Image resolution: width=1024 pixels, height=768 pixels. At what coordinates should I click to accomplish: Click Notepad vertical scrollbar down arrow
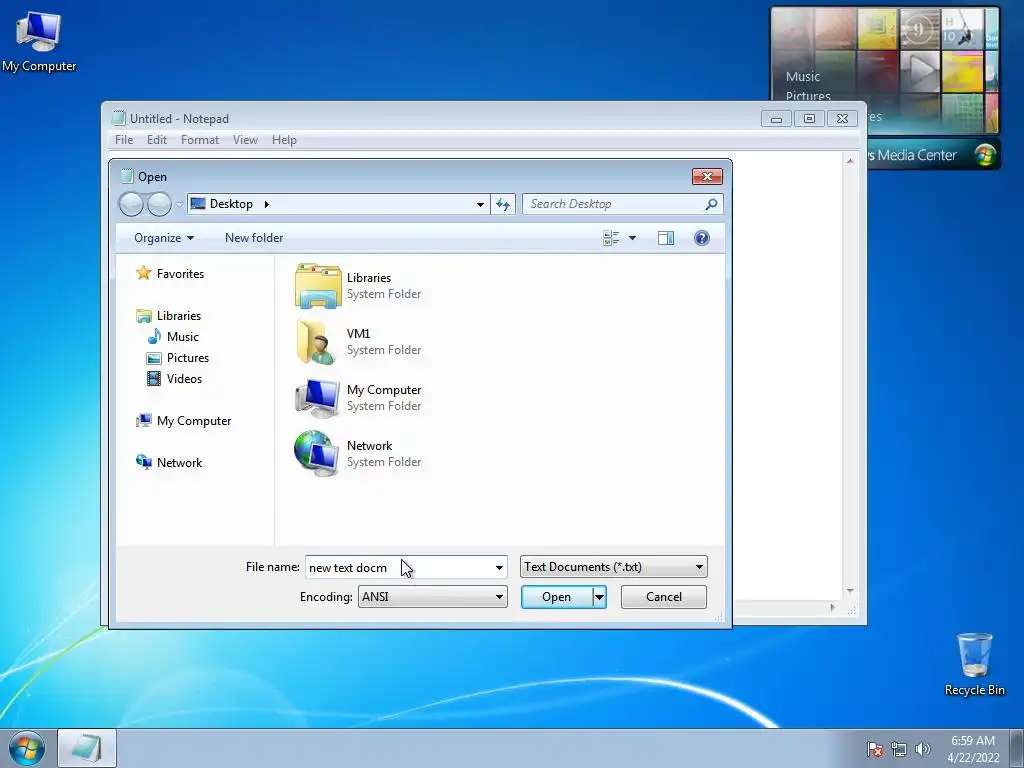pyautogui.click(x=850, y=591)
